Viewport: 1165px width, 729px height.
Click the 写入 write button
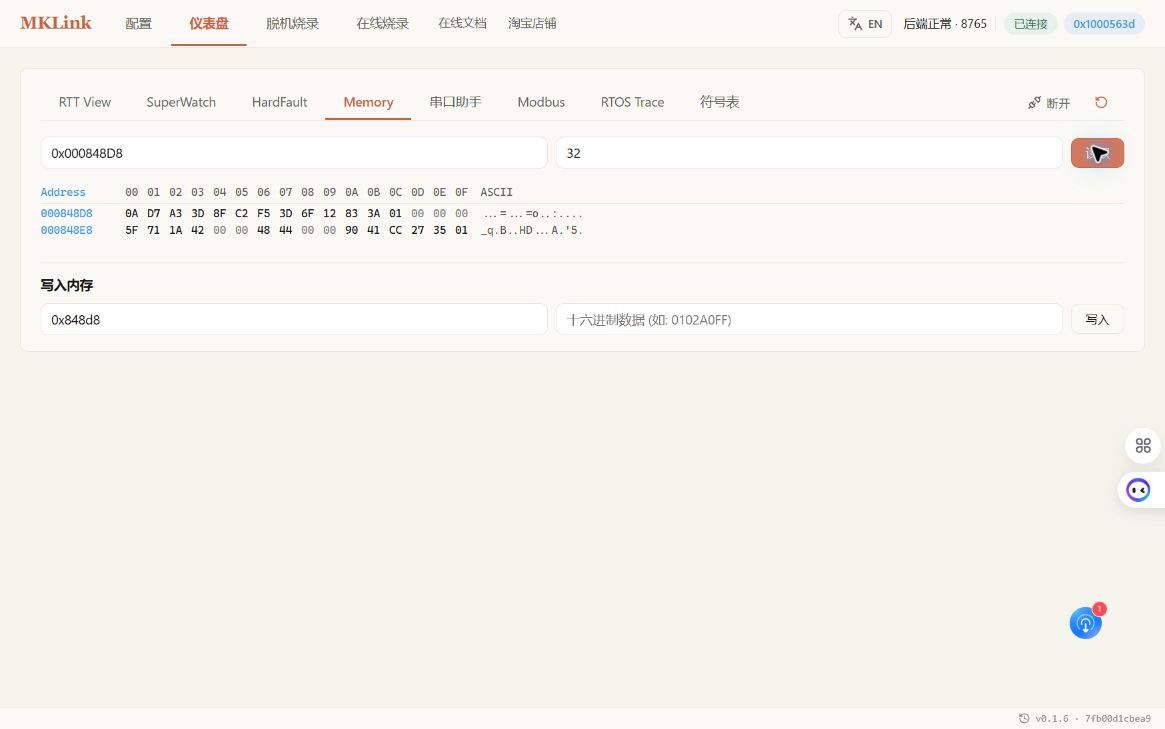(x=1097, y=320)
